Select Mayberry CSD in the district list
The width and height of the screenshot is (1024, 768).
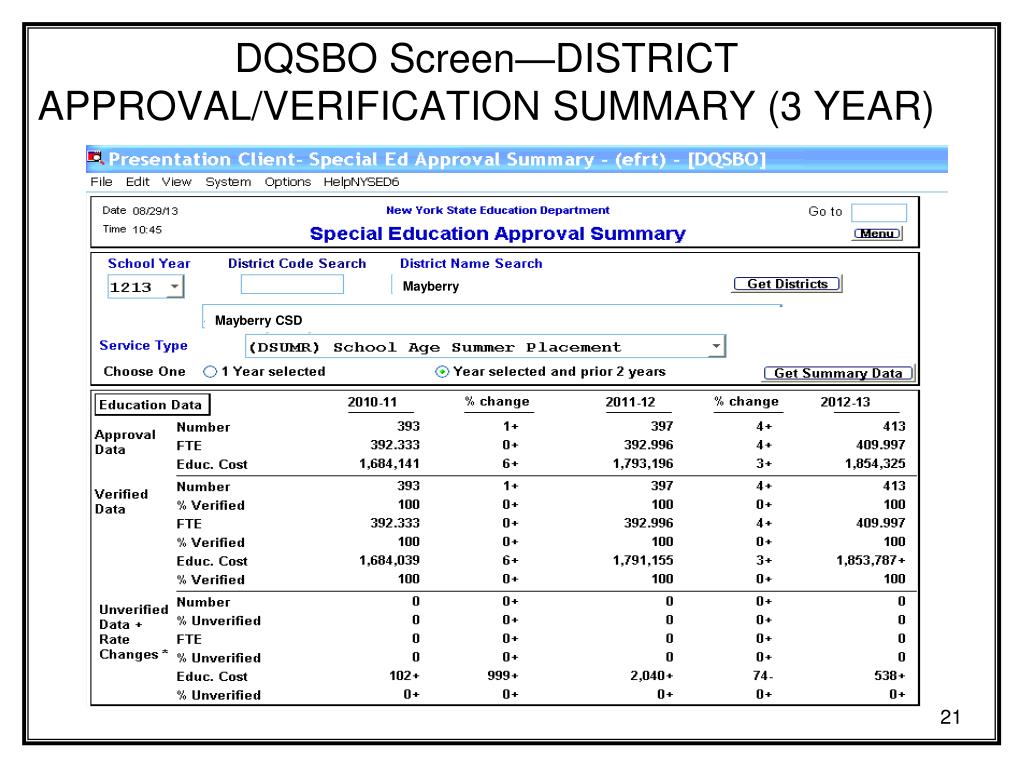coord(259,321)
